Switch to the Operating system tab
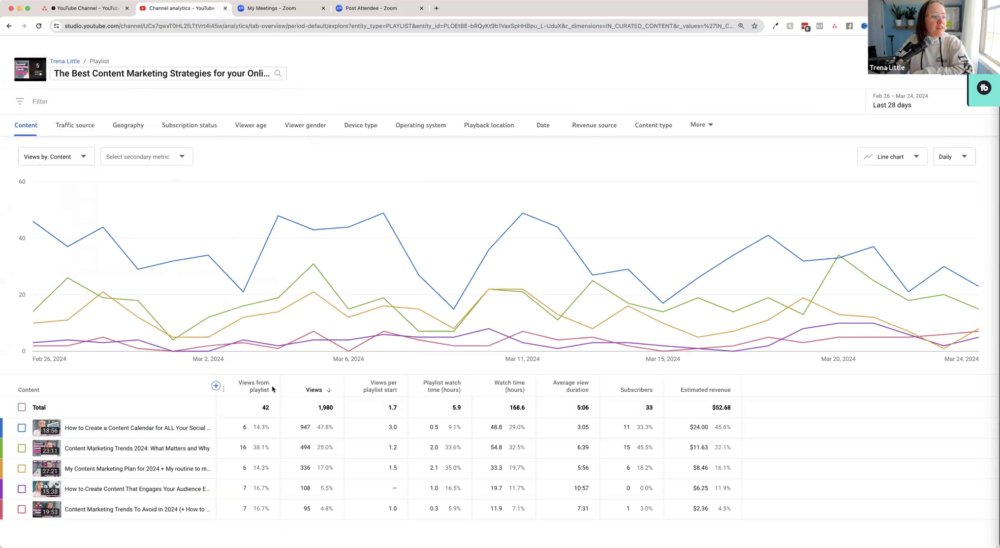Viewport: 1000px width, 548px height. pos(420,125)
